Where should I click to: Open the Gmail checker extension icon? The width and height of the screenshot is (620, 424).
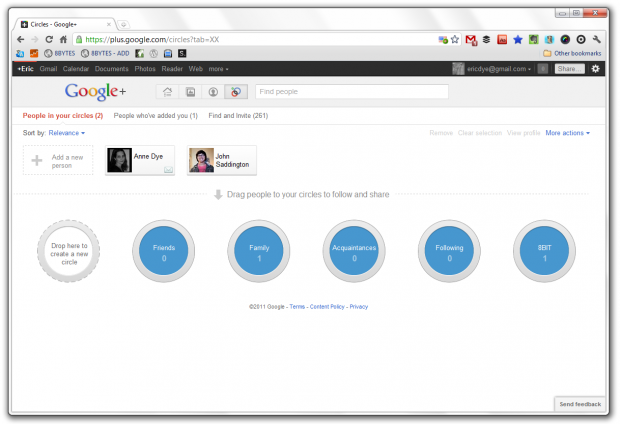click(471, 40)
